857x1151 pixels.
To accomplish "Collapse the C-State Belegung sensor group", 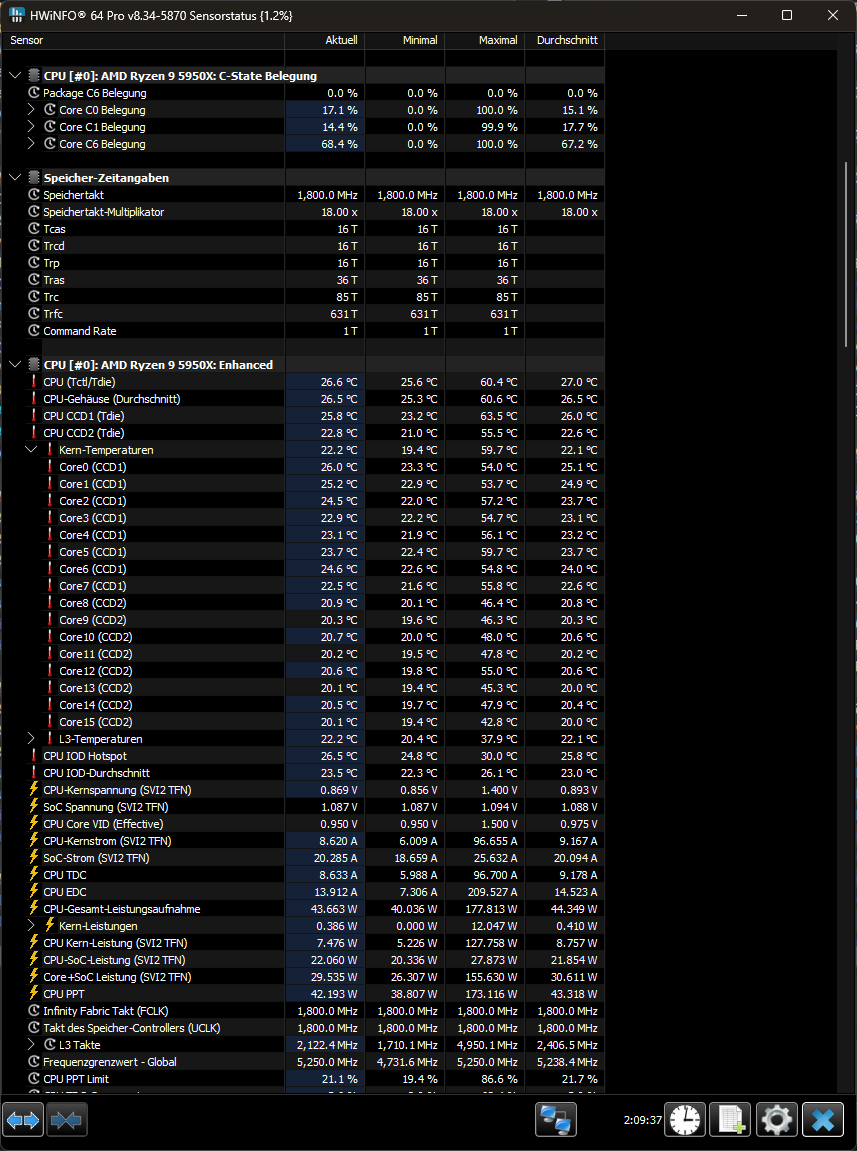I will (15, 76).
